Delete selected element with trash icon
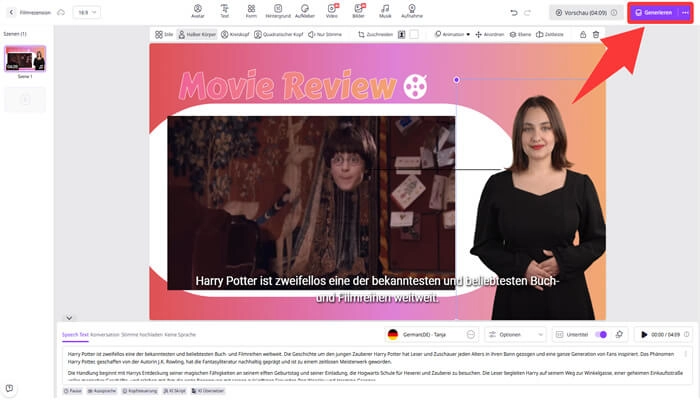The width and height of the screenshot is (700, 400). [x=595, y=34]
